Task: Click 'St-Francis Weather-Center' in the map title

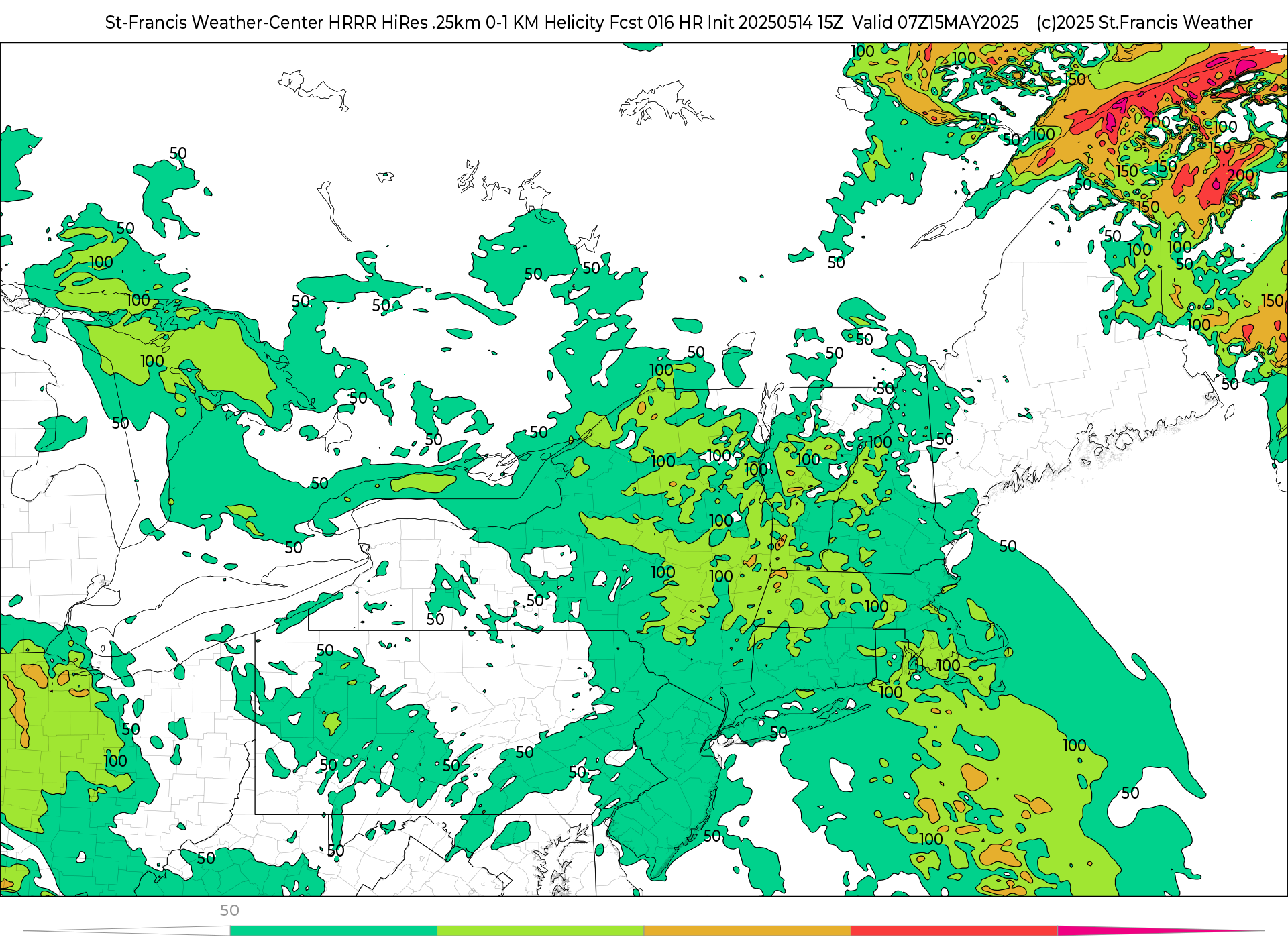Action: (x=215, y=23)
